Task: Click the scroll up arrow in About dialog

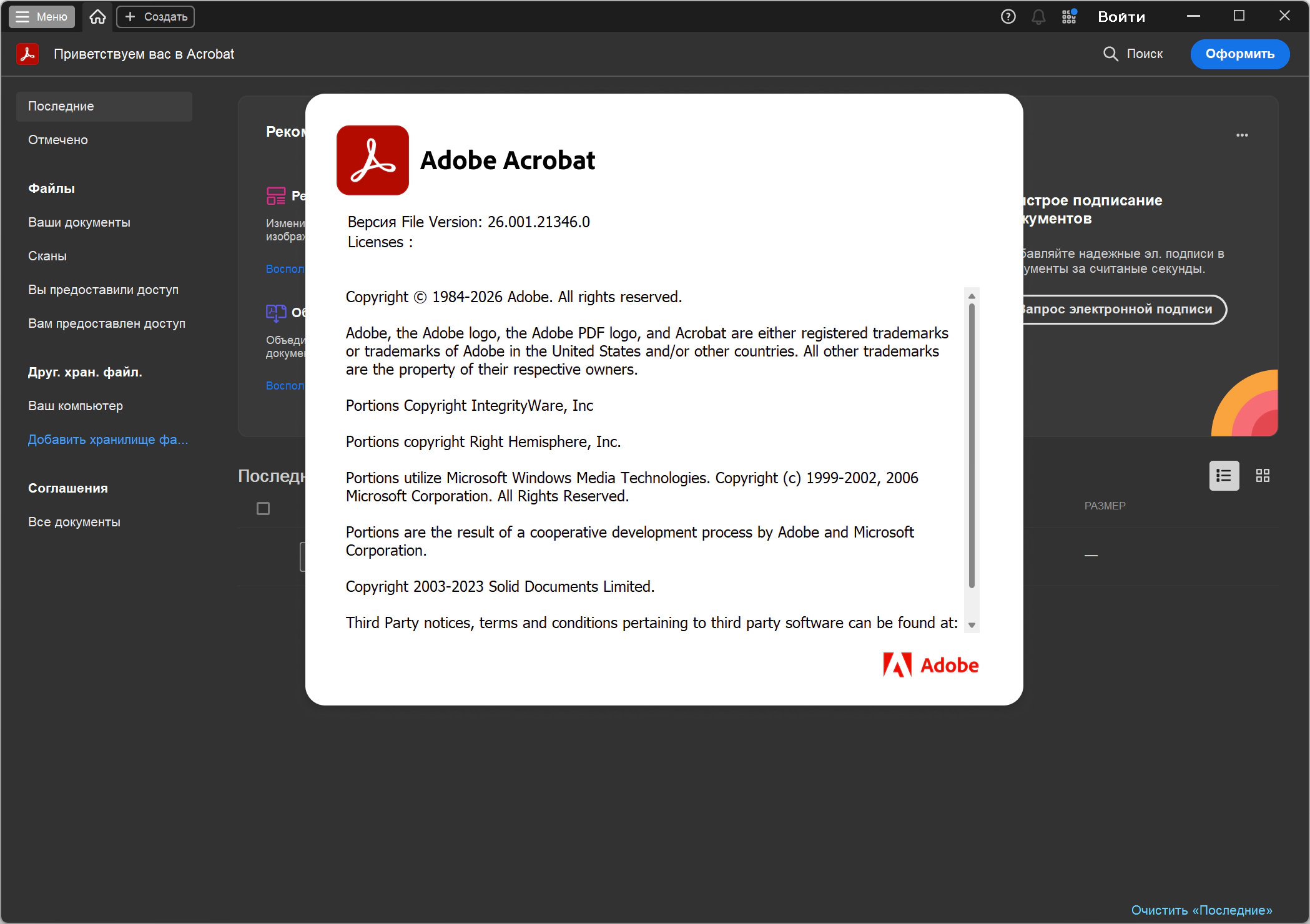Action: pos(972,296)
